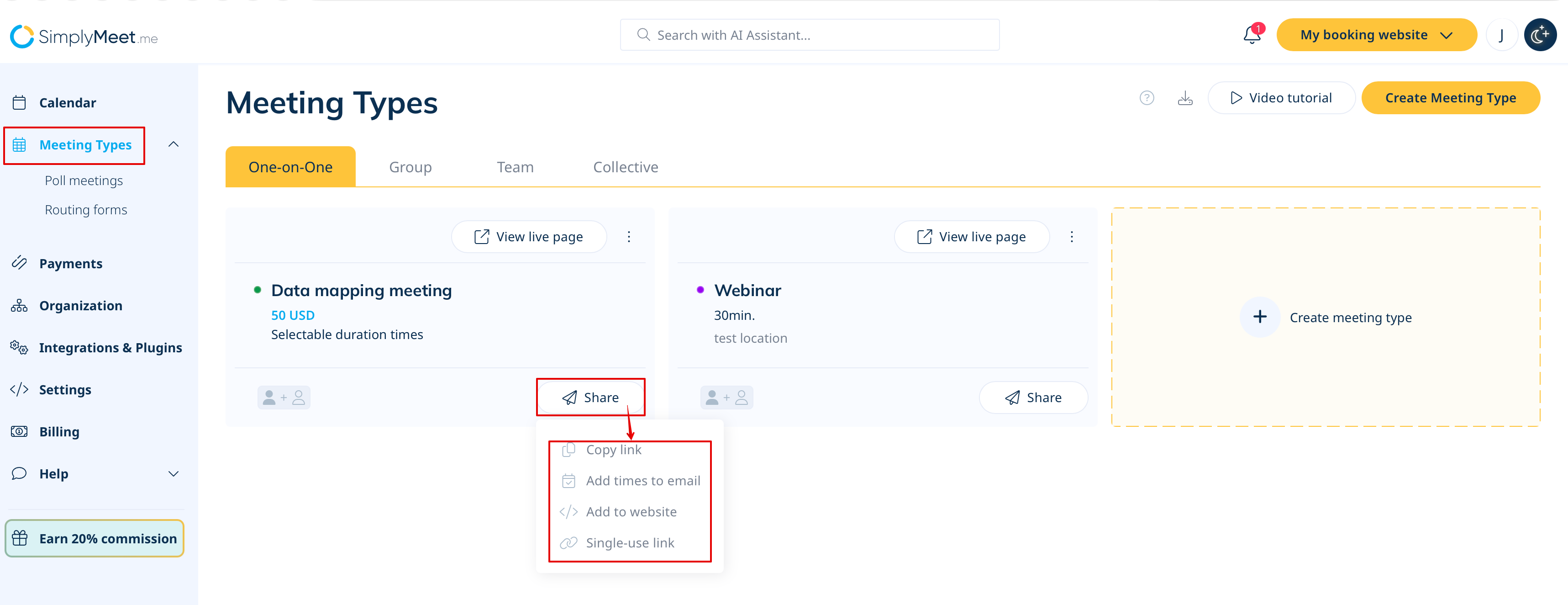
Task: Choose Single-use link in the share menu
Action: 629,543
